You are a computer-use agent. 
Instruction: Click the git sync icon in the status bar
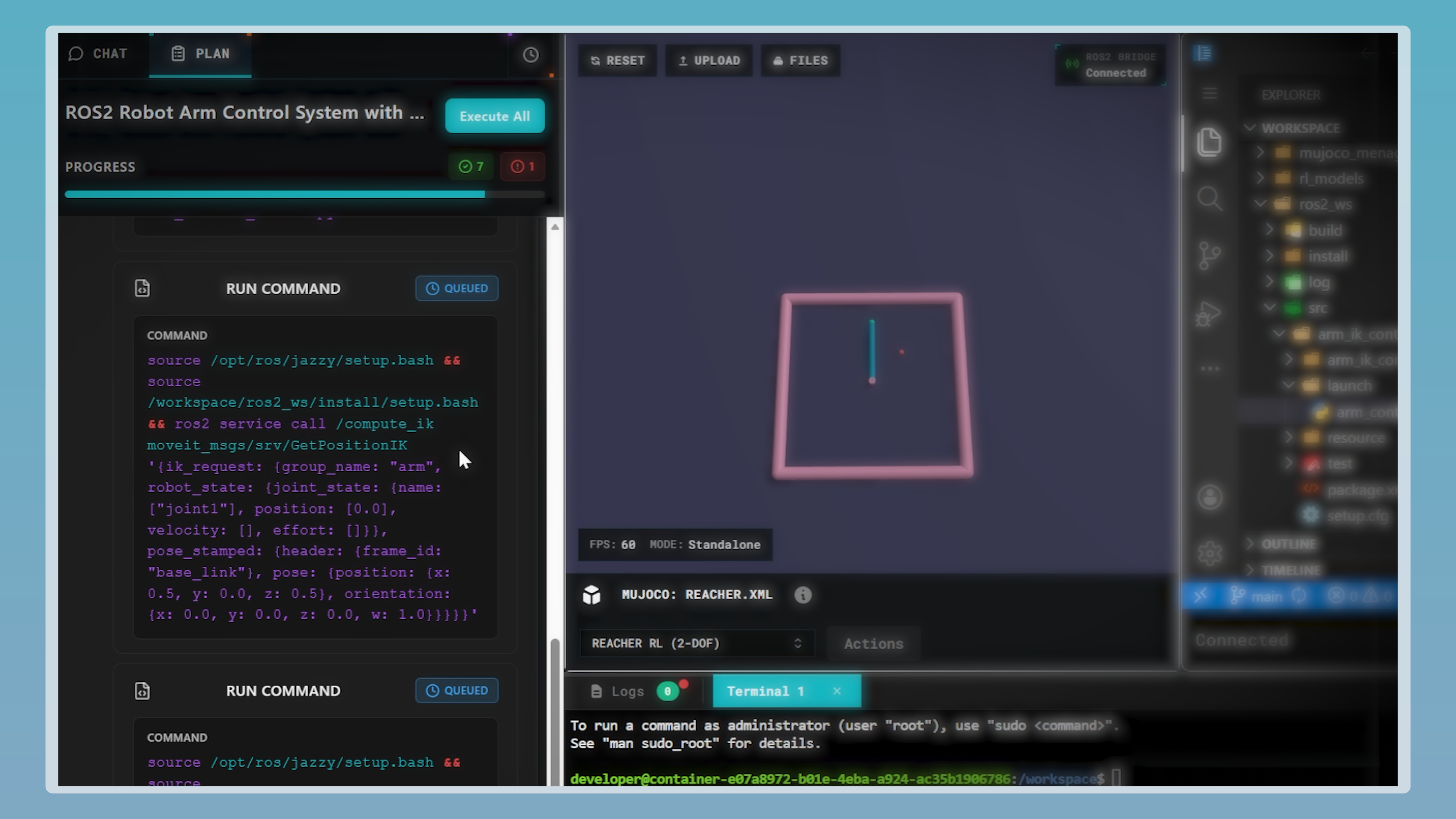(x=1299, y=595)
